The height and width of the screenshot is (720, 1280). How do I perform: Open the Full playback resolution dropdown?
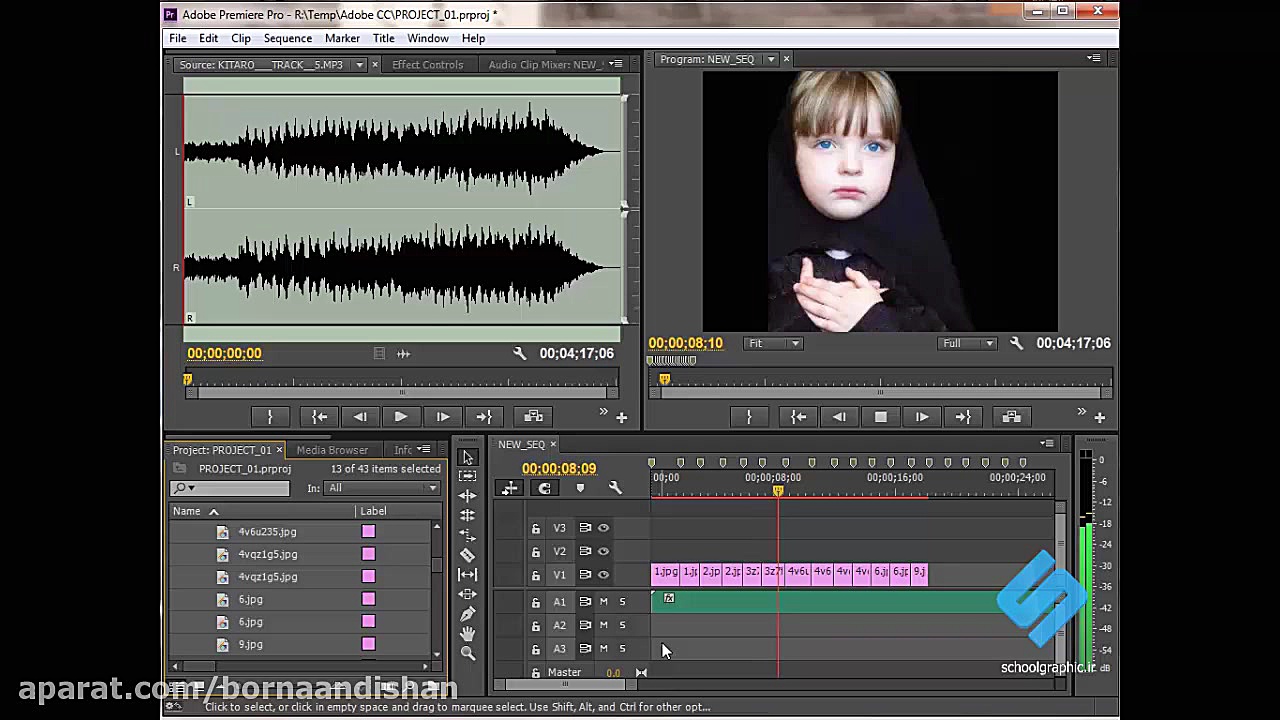[968, 343]
